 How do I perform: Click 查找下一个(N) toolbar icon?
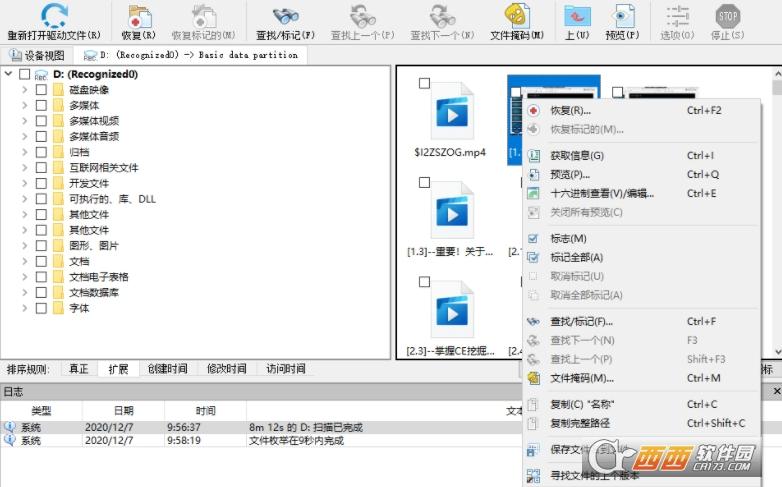tap(442, 16)
